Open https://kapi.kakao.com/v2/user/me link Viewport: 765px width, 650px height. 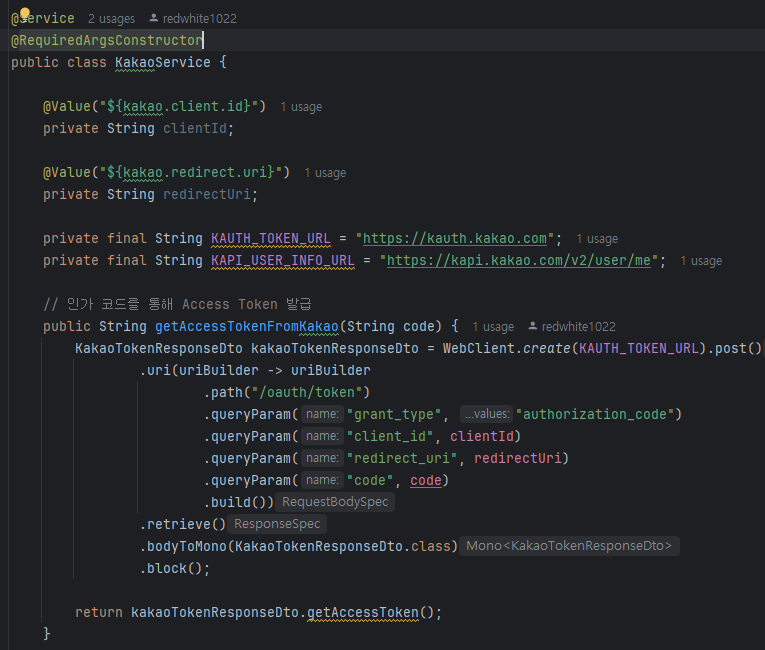(519, 261)
